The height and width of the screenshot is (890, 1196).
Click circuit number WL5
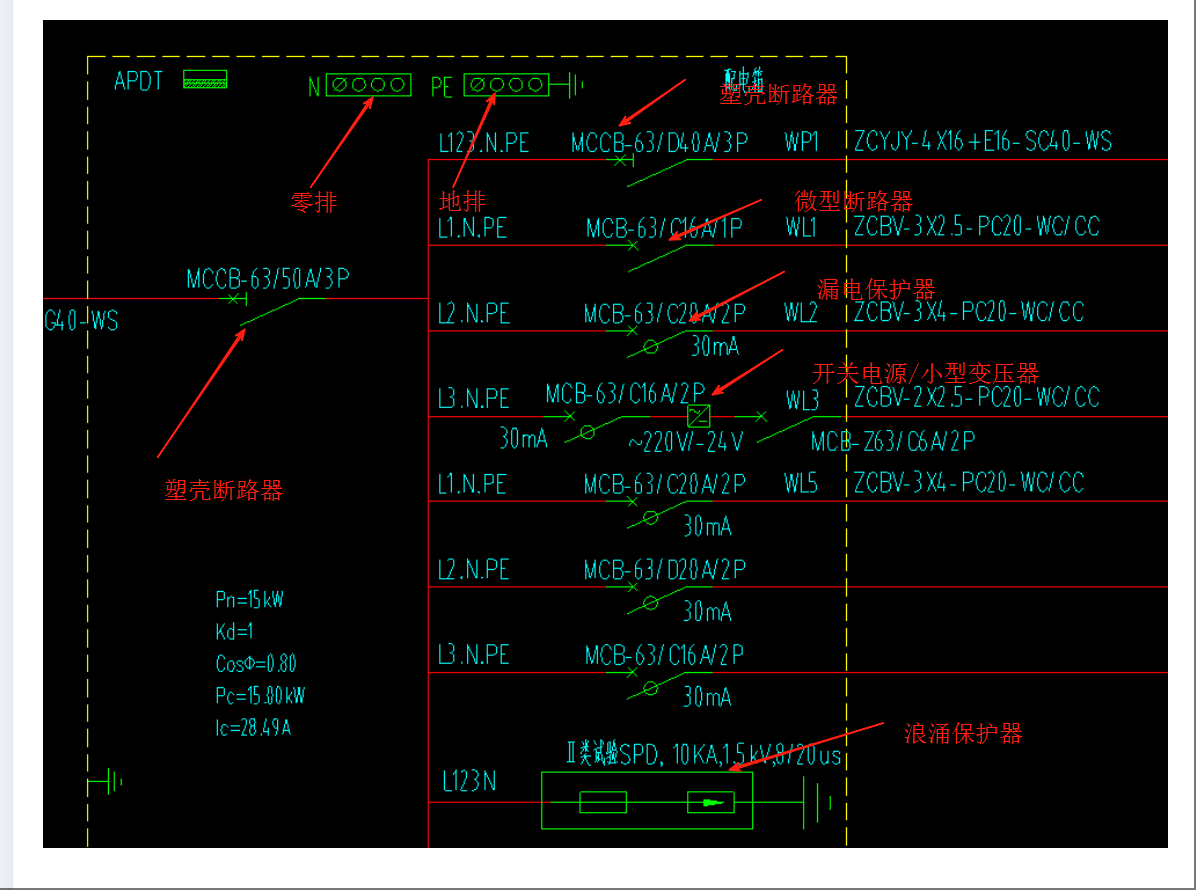coord(801,483)
